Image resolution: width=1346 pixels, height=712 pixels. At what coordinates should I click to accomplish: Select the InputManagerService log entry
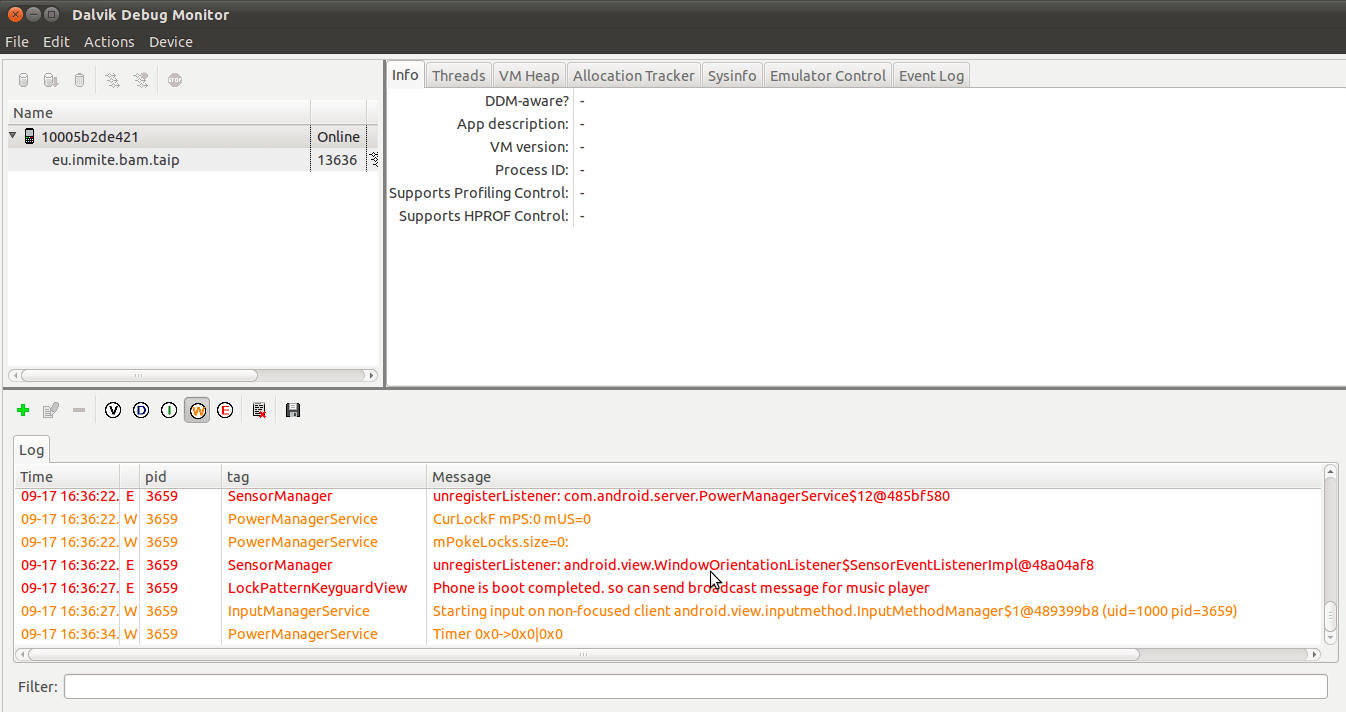[669, 611]
